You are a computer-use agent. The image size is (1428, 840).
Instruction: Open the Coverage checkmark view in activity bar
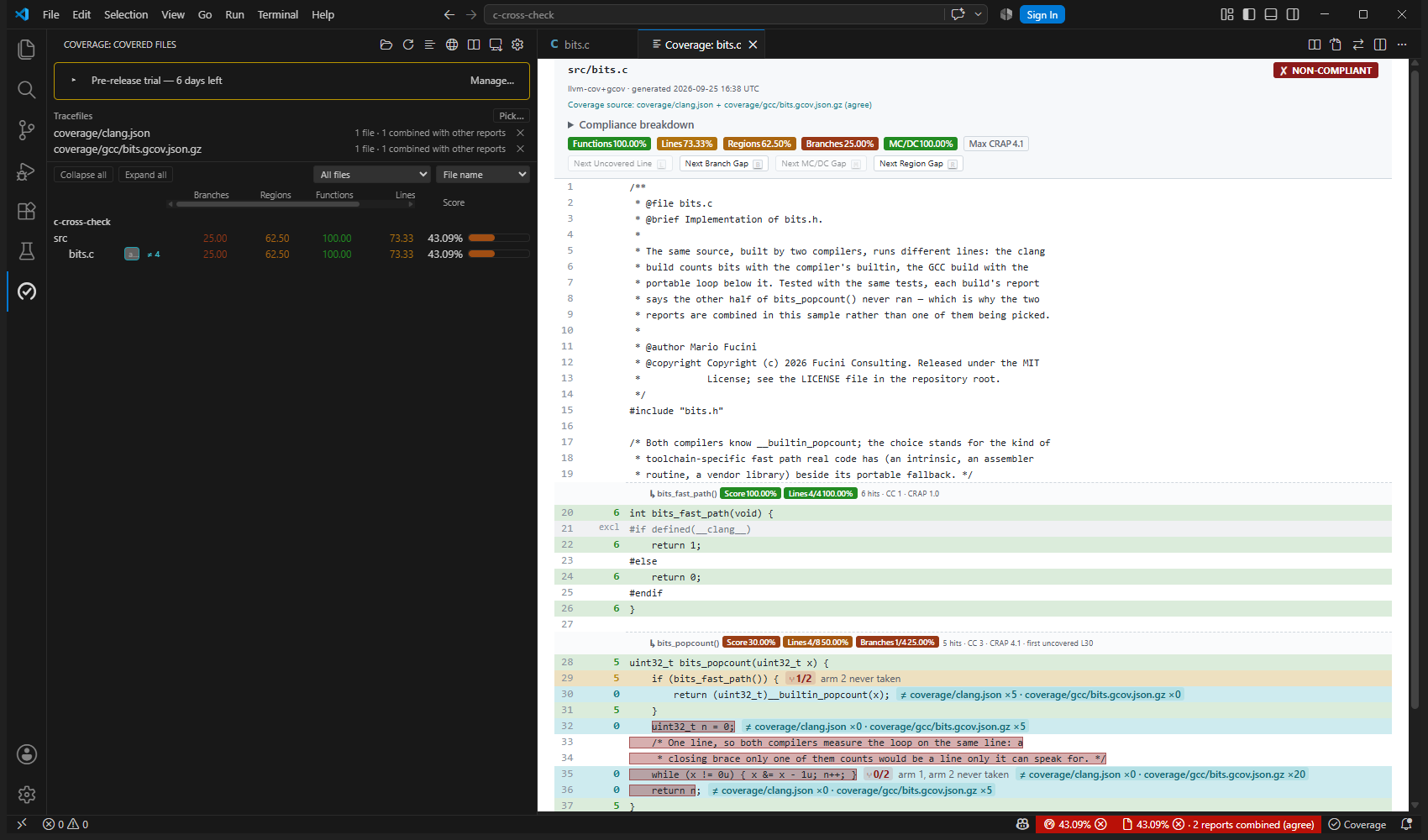tap(26, 291)
